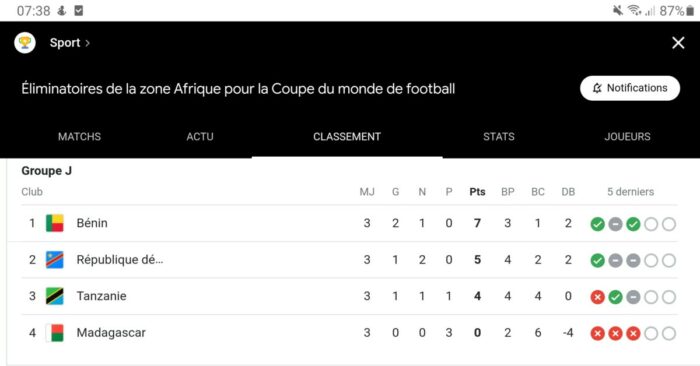Click the Bénin flag icon
This screenshot has width=700, height=366.
tap(55, 223)
